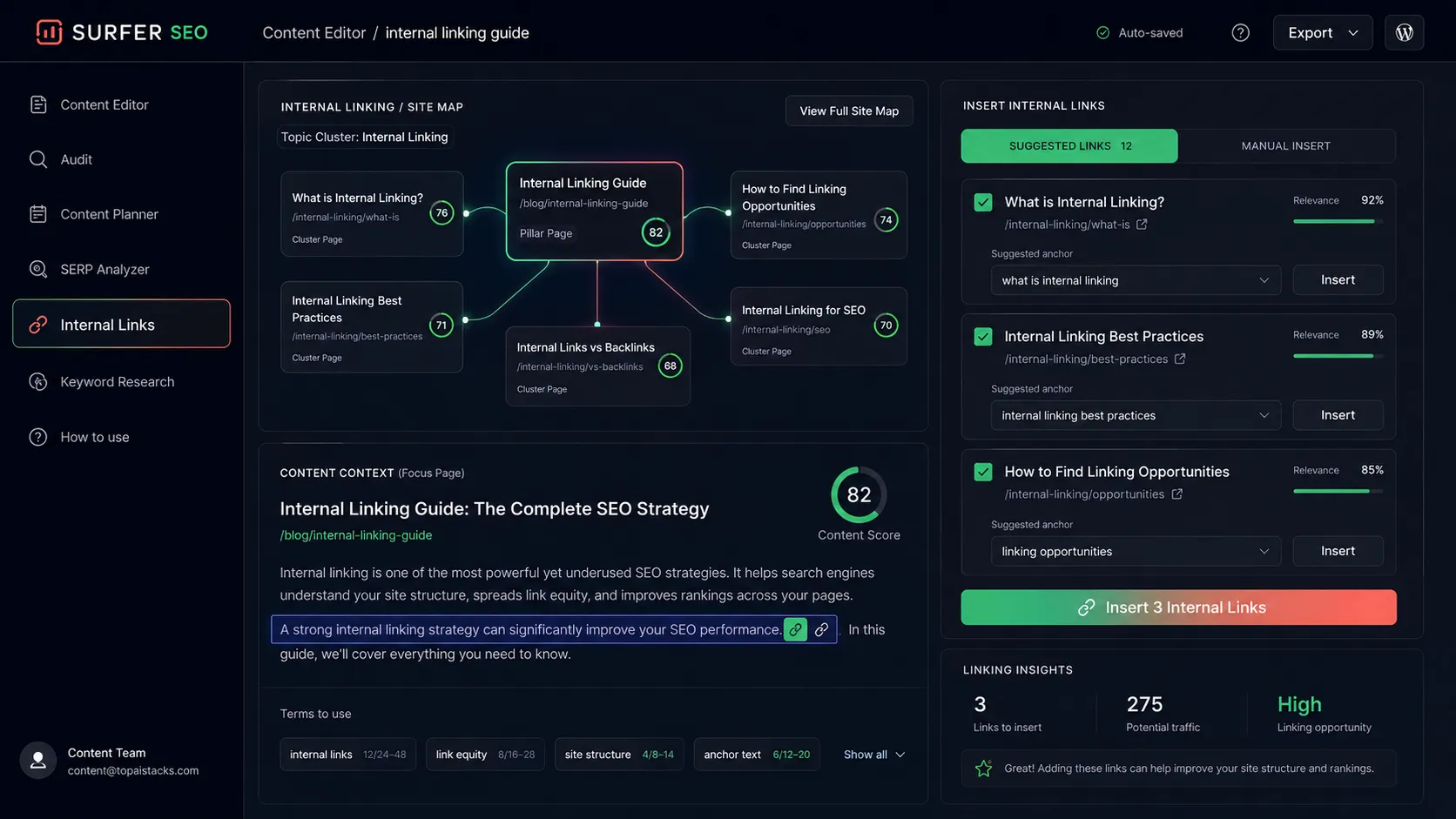
Task: Click the Content Planner calendar icon
Action: (38, 214)
